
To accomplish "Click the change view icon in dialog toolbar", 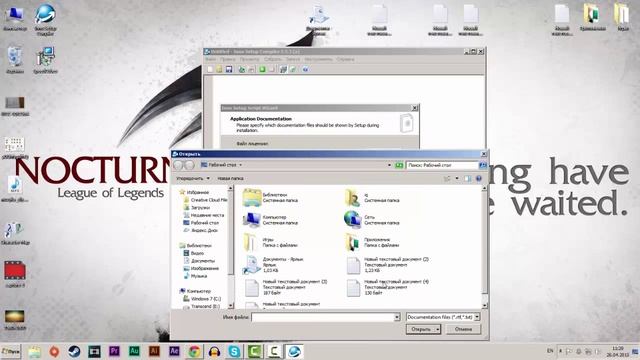I will click(x=447, y=179).
